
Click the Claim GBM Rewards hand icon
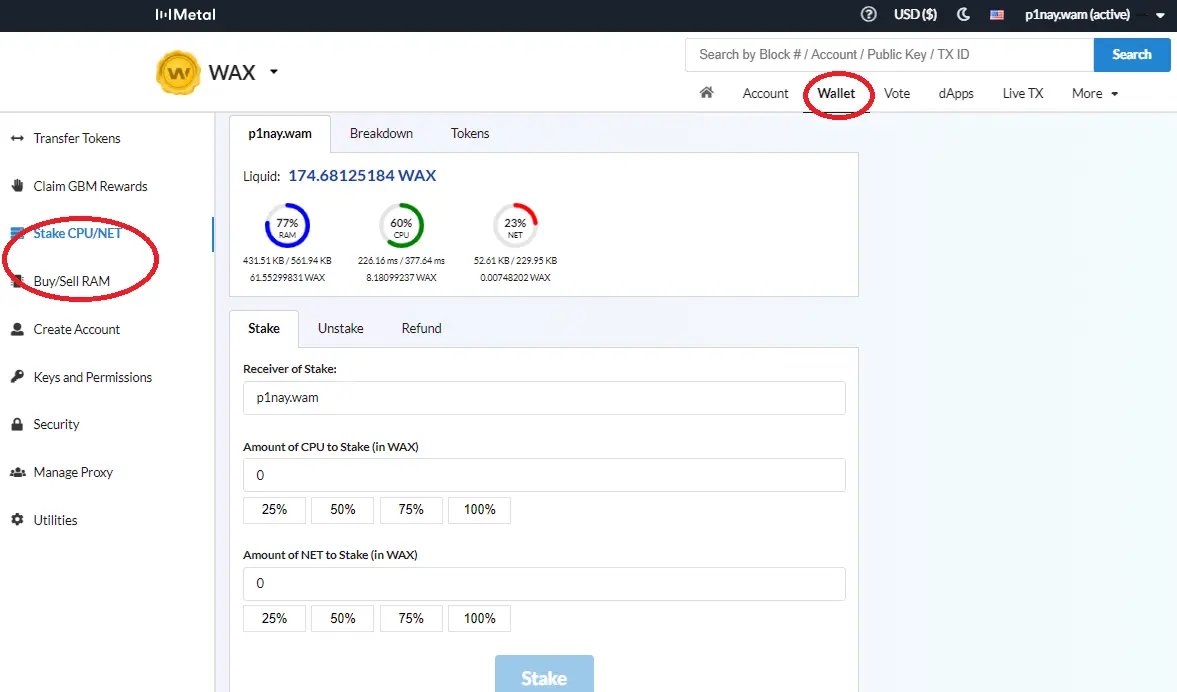(17, 185)
